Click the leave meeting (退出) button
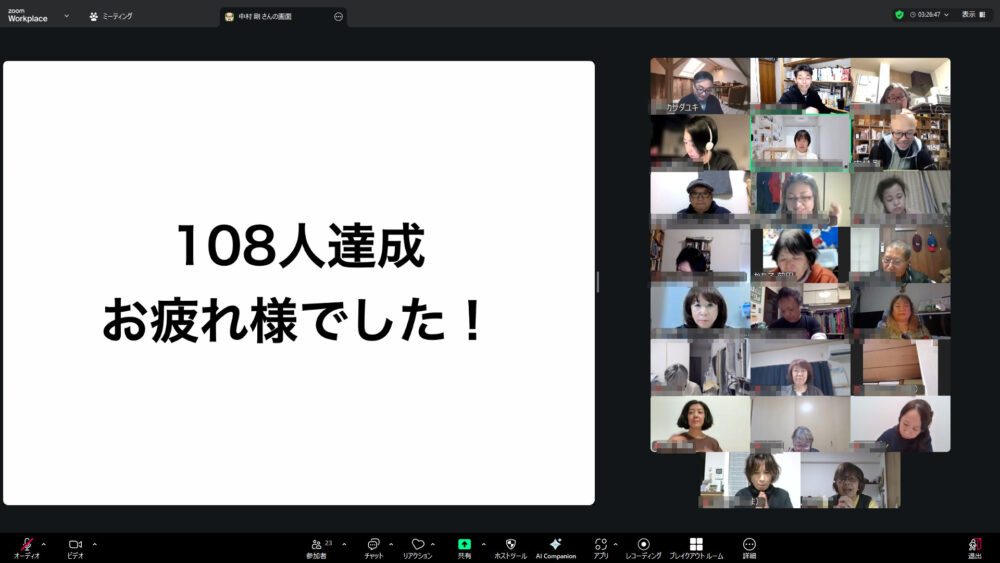This screenshot has width=1000, height=563. point(974,546)
